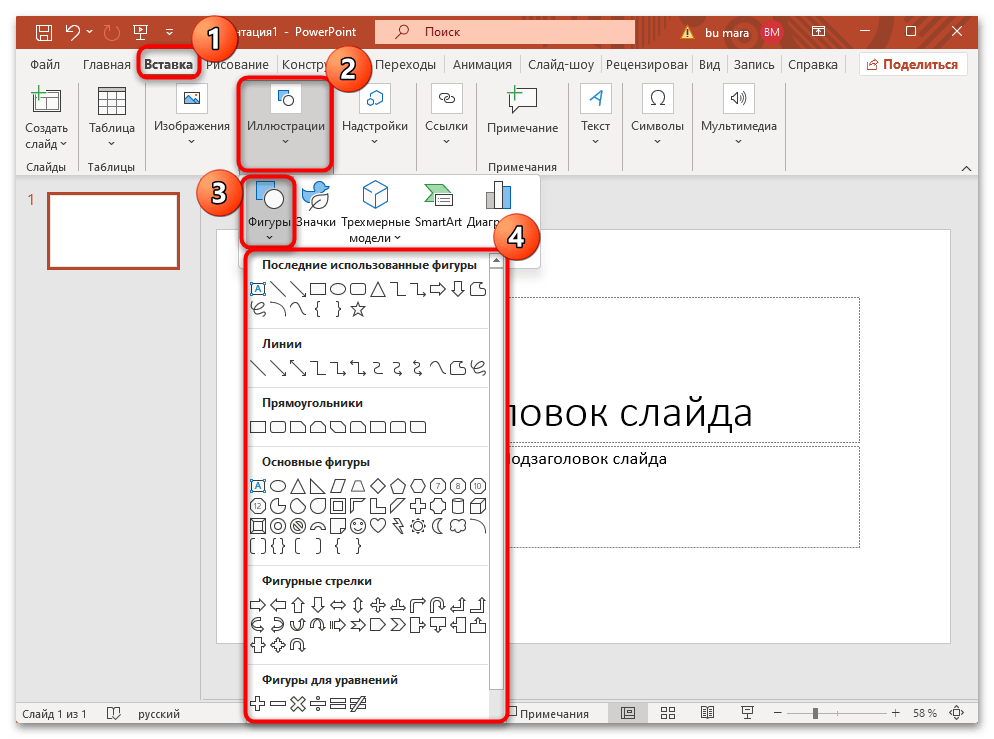Viewport: 994px width, 739px height.
Task: Switch to the Справка tab
Action: pyautogui.click(x=812, y=65)
